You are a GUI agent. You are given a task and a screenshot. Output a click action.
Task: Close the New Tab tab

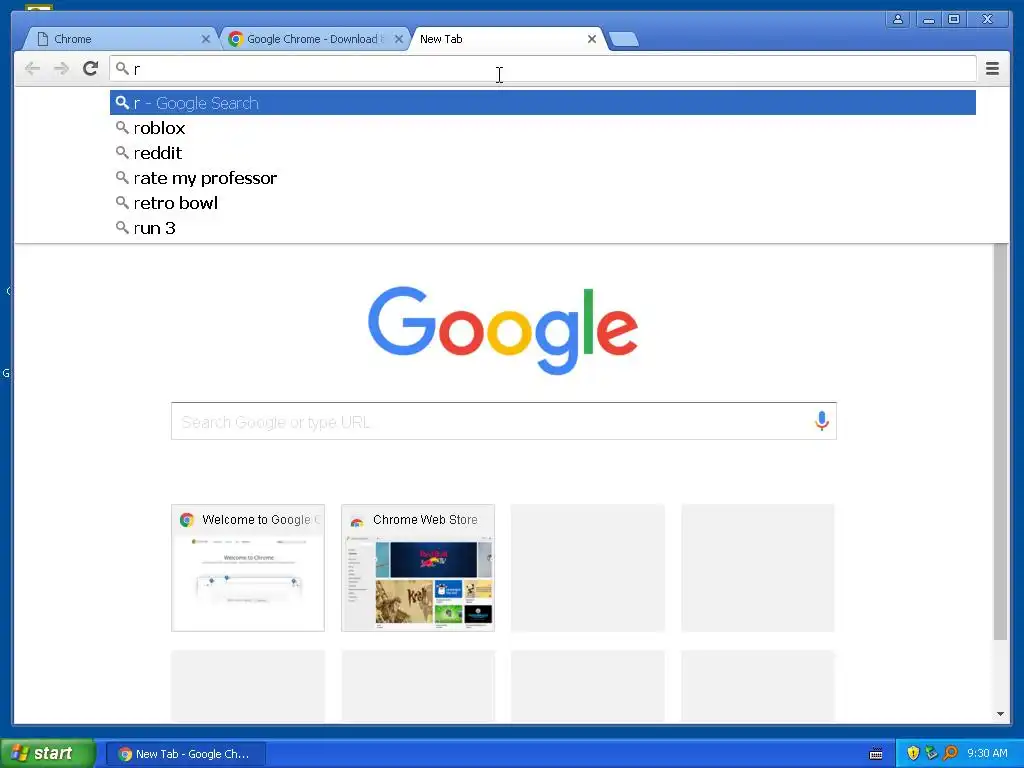(x=592, y=39)
